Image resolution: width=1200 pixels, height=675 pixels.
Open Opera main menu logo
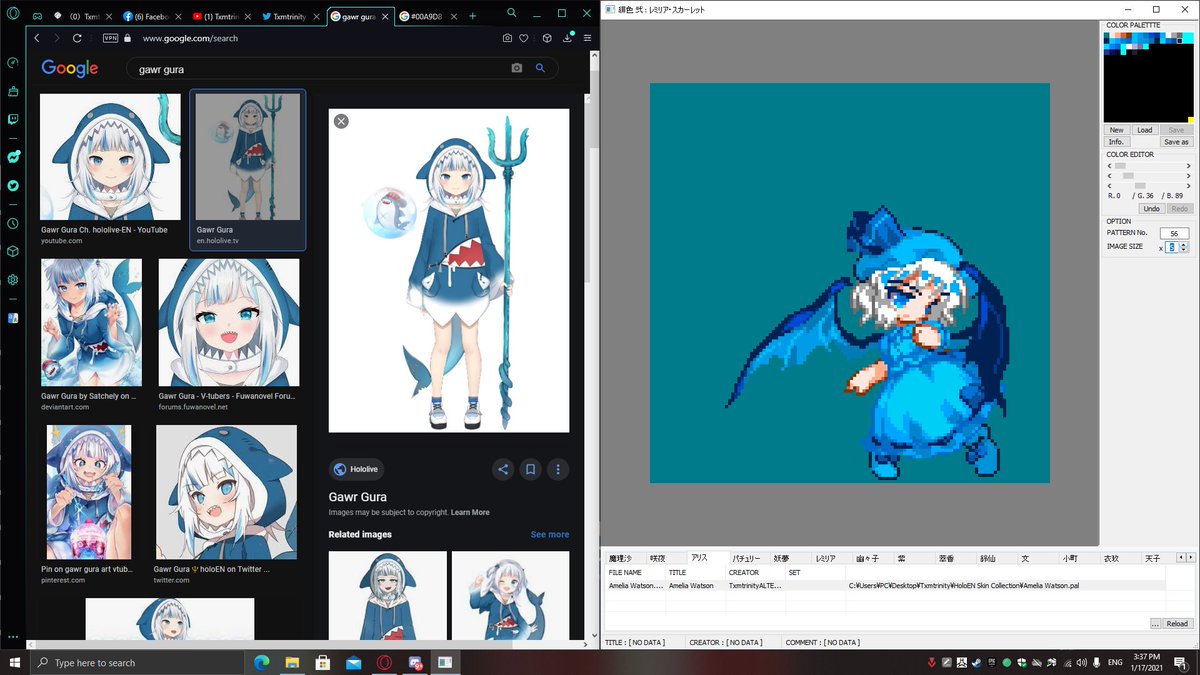pyautogui.click(x=12, y=15)
